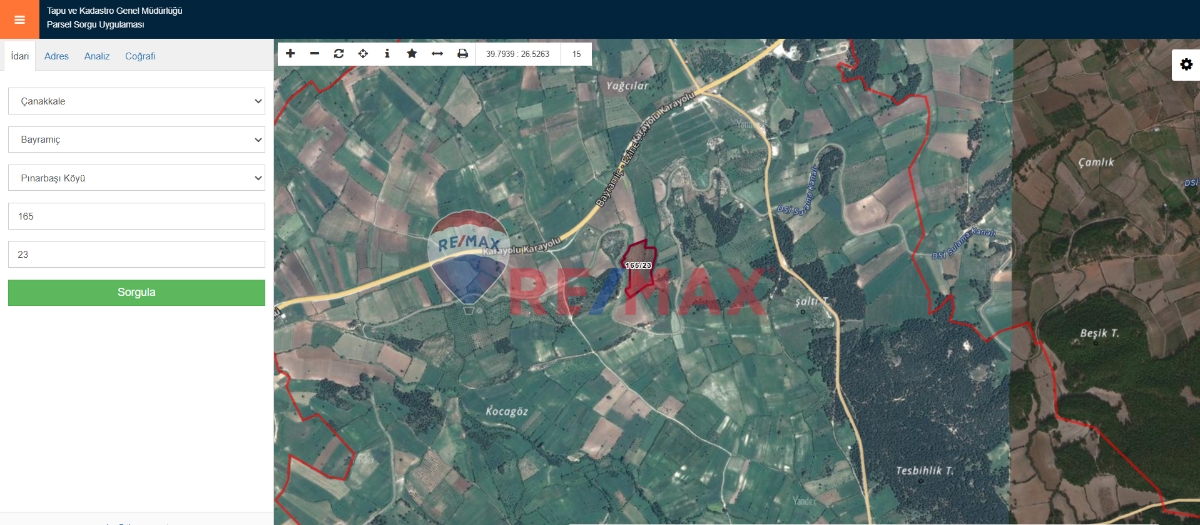Select the distance measure arrow tool
The image size is (1200, 525).
pos(437,54)
